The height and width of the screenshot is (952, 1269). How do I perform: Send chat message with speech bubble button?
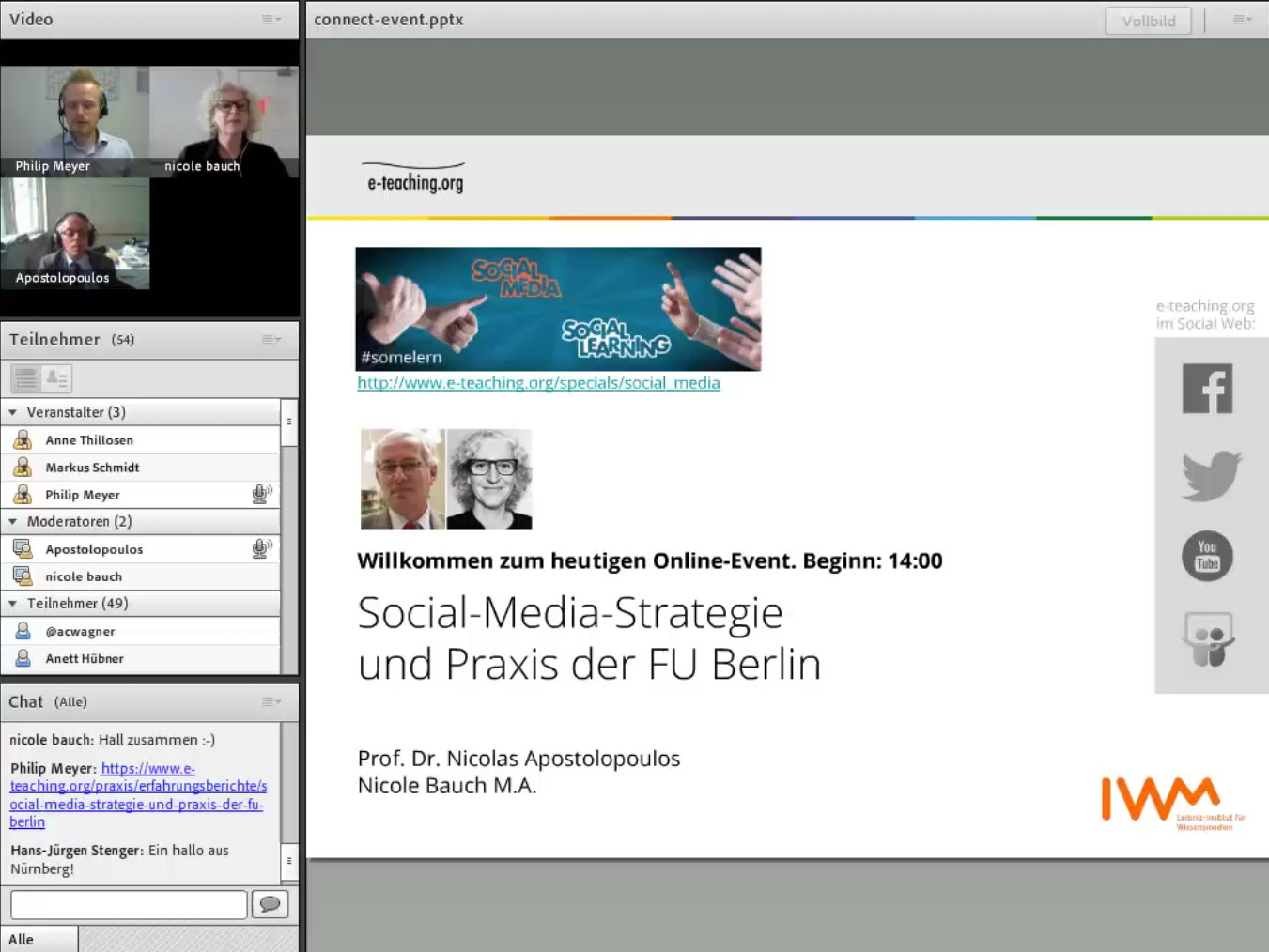(x=270, y=904)
